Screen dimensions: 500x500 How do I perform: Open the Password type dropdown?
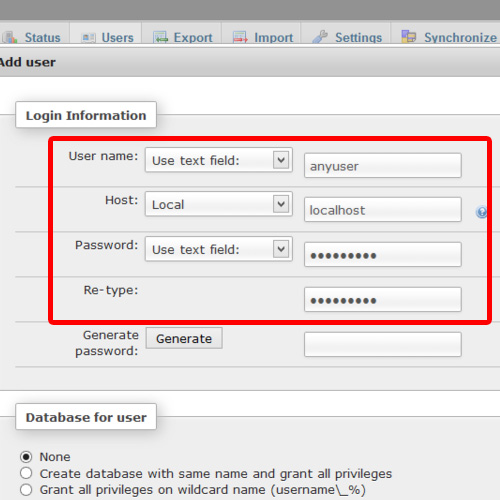(219, 249)
